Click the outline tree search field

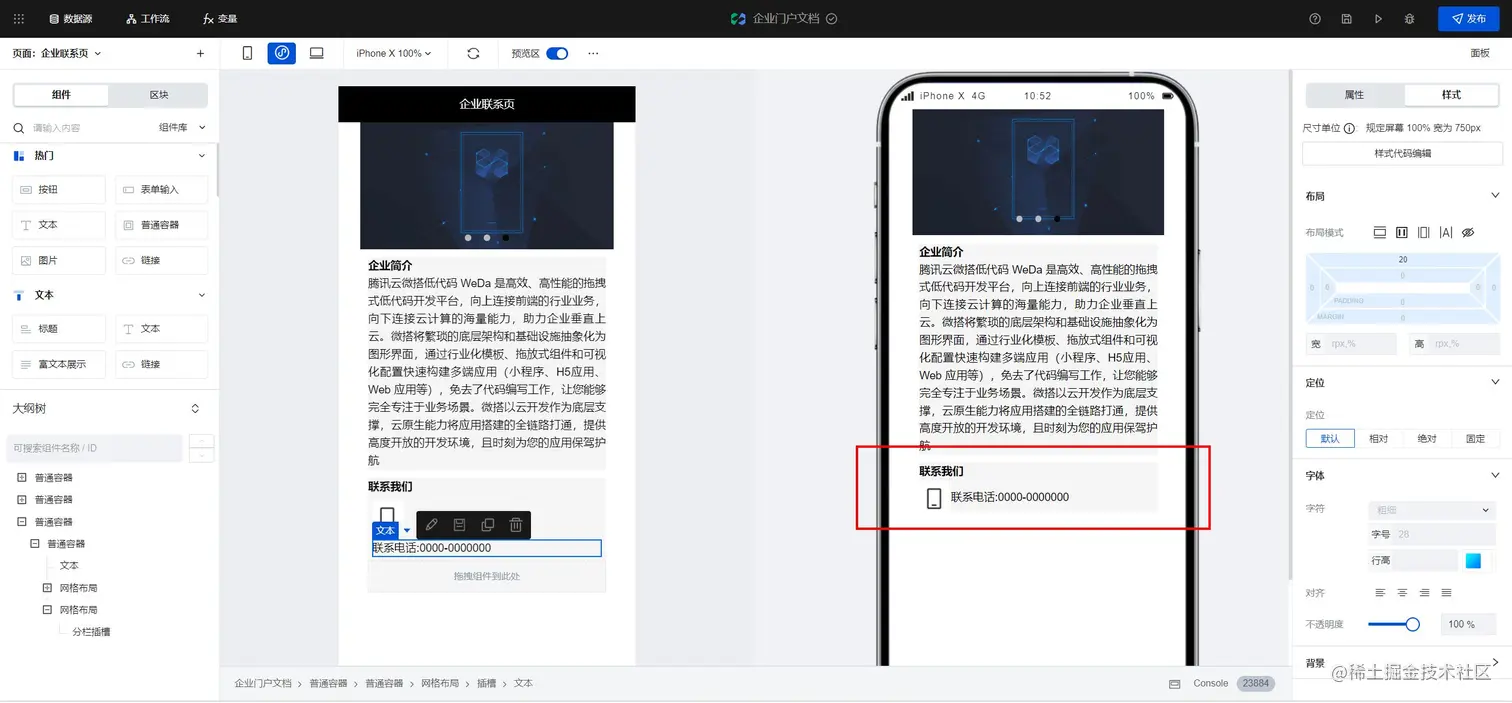(95, 448)
